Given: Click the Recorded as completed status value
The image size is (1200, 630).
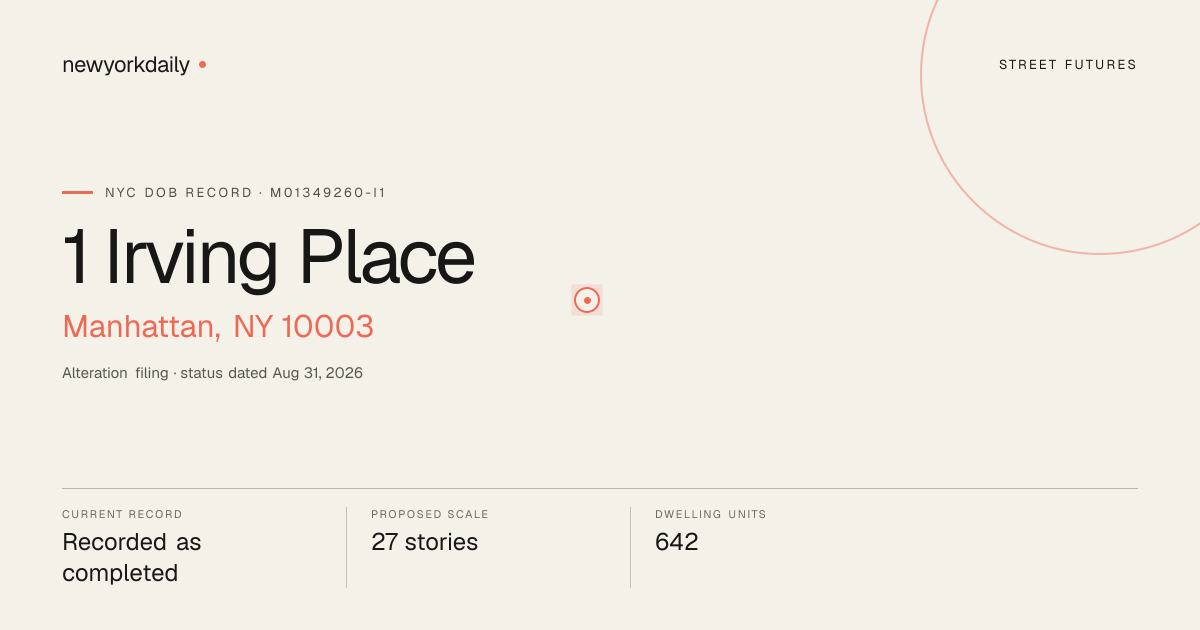Looking at the screenshot, I should 132,558.
